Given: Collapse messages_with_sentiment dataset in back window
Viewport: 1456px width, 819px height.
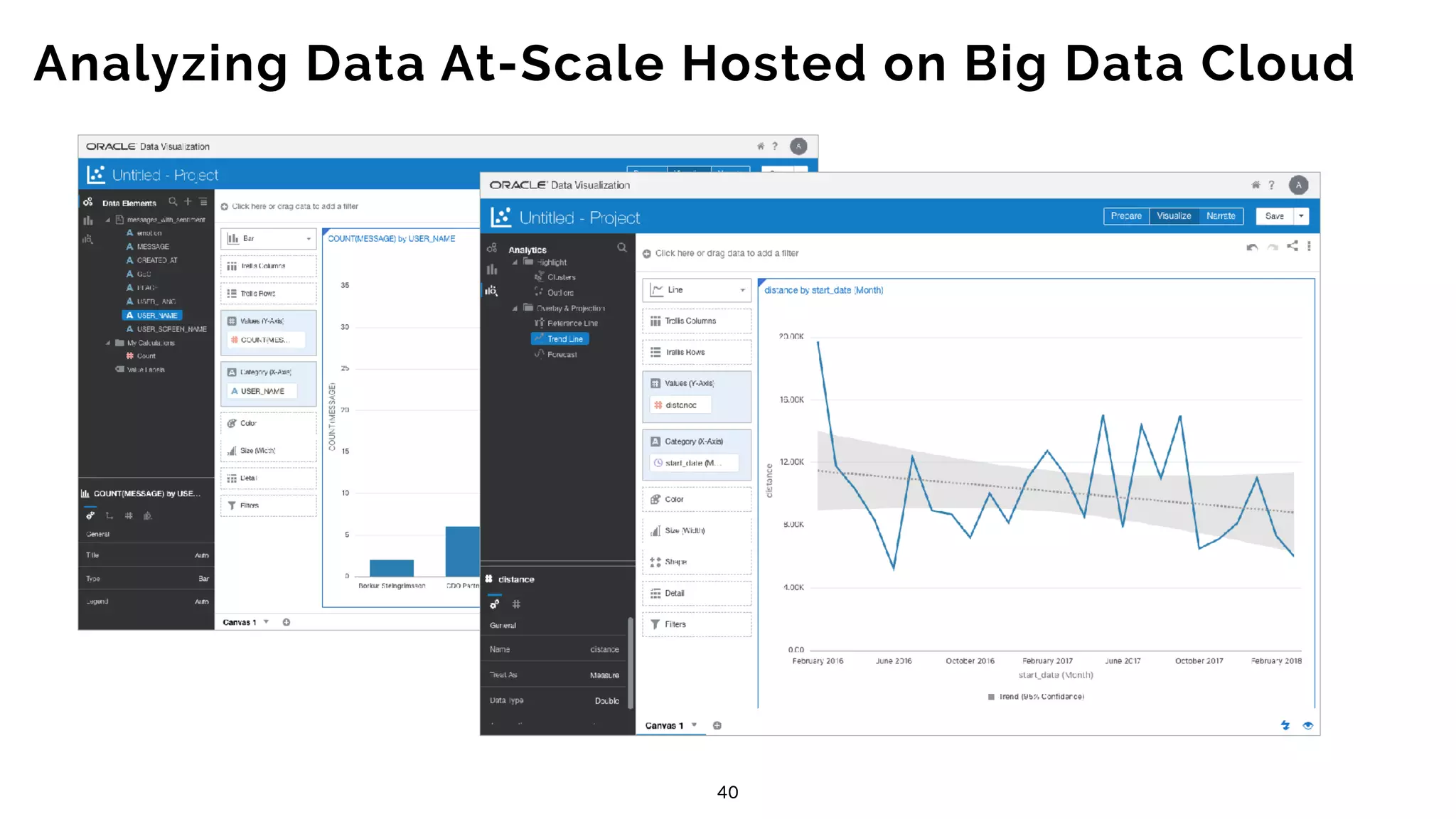Looking at the screenshot, I should tap(108, 220).
